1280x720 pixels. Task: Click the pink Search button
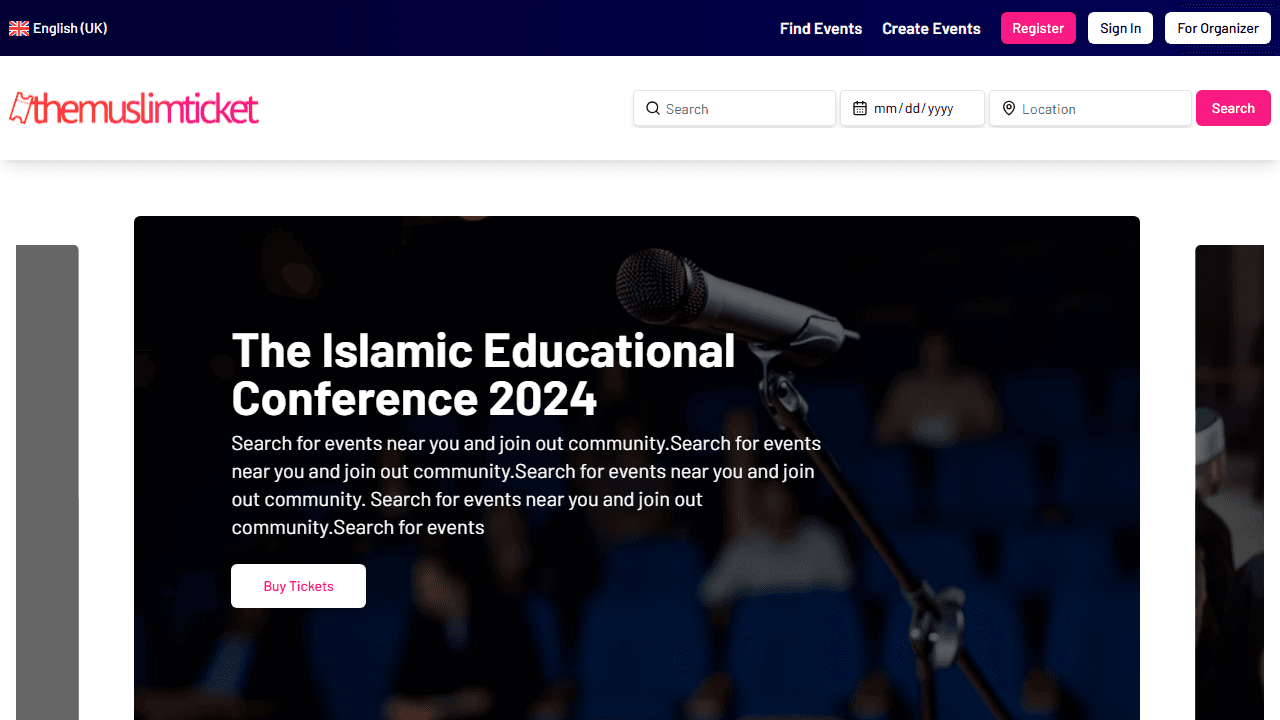(1233, 108)
